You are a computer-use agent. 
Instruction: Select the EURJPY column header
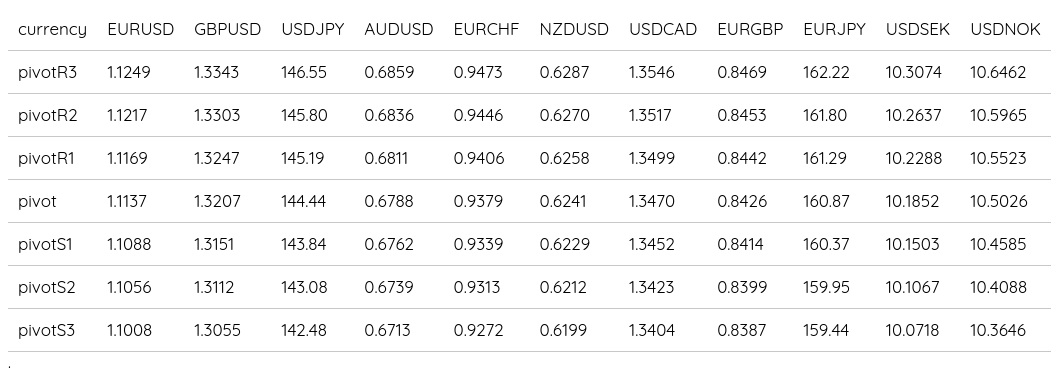[x=834, y=30]
